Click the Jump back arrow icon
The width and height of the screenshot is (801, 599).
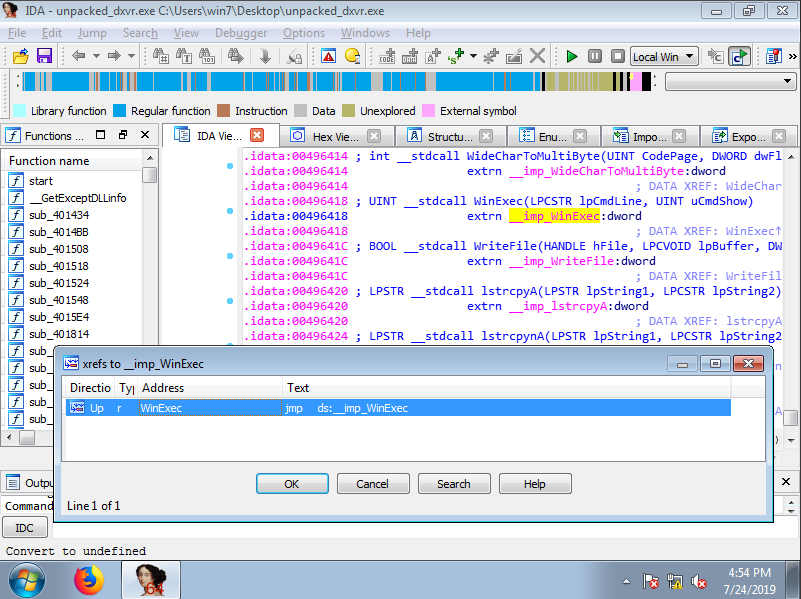79,56
